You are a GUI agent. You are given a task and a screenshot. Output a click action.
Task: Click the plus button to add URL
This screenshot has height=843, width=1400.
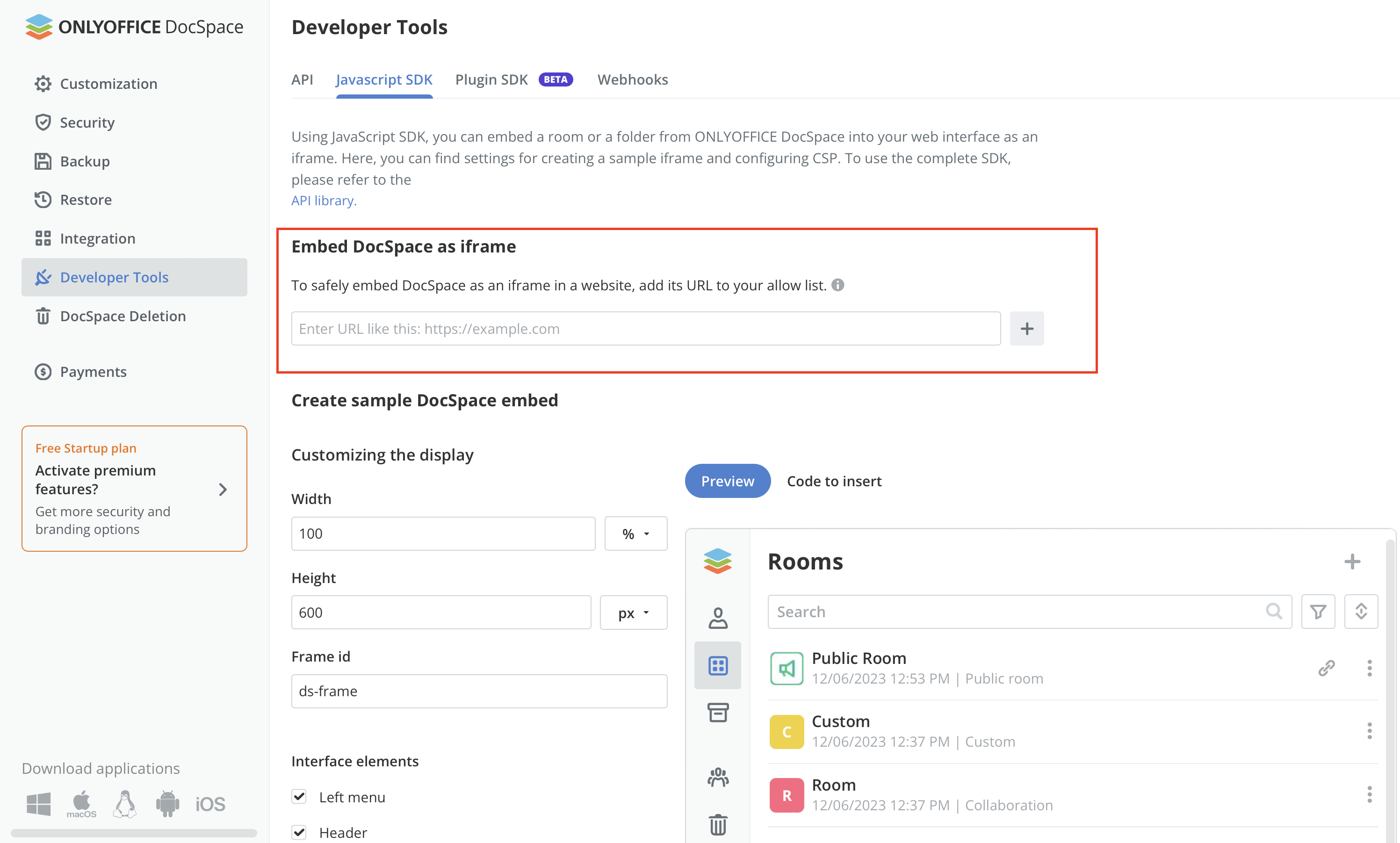click(x=1026, y=328)
